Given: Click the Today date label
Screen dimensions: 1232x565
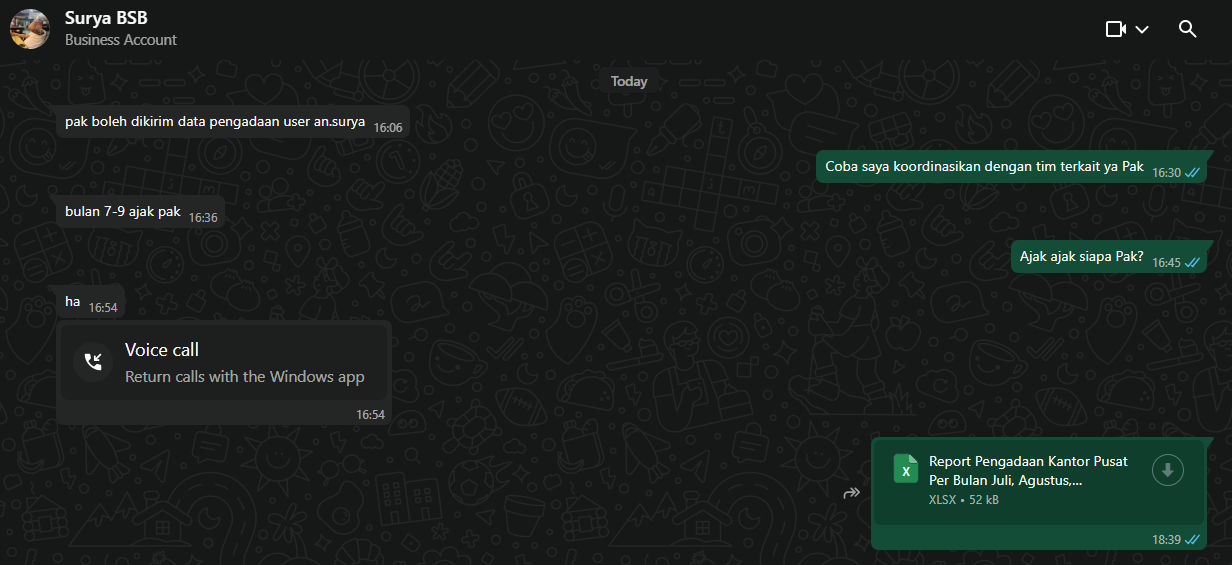Looking at the screenshot, I should tap(629, 82).
